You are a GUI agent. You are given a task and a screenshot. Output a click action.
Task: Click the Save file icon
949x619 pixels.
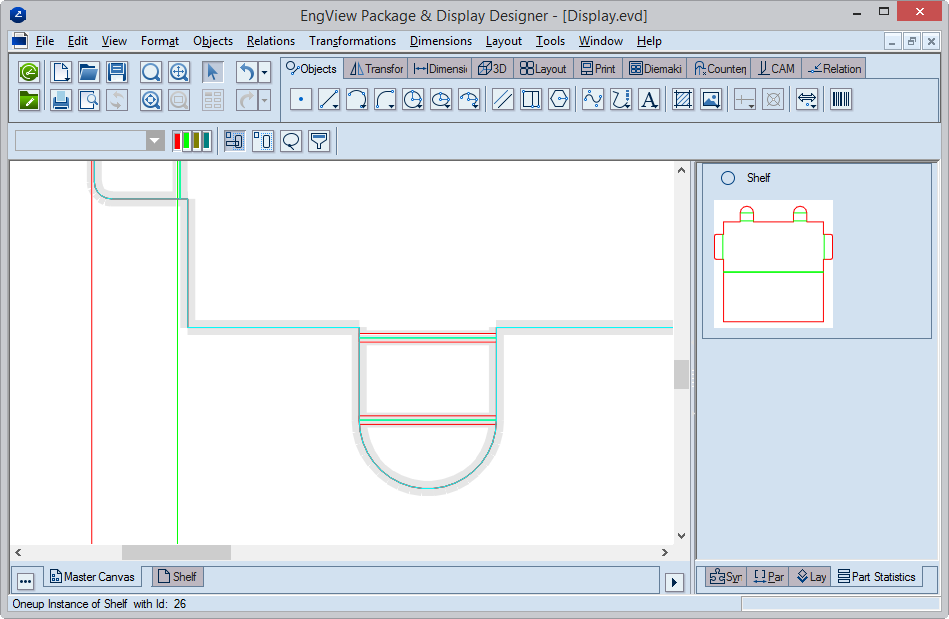click(117, 72)
